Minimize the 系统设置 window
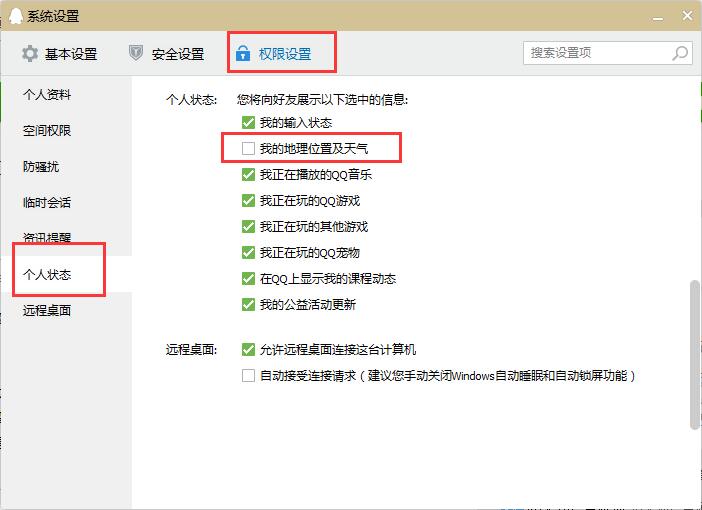The image size is (702, 510). (658, 18)
